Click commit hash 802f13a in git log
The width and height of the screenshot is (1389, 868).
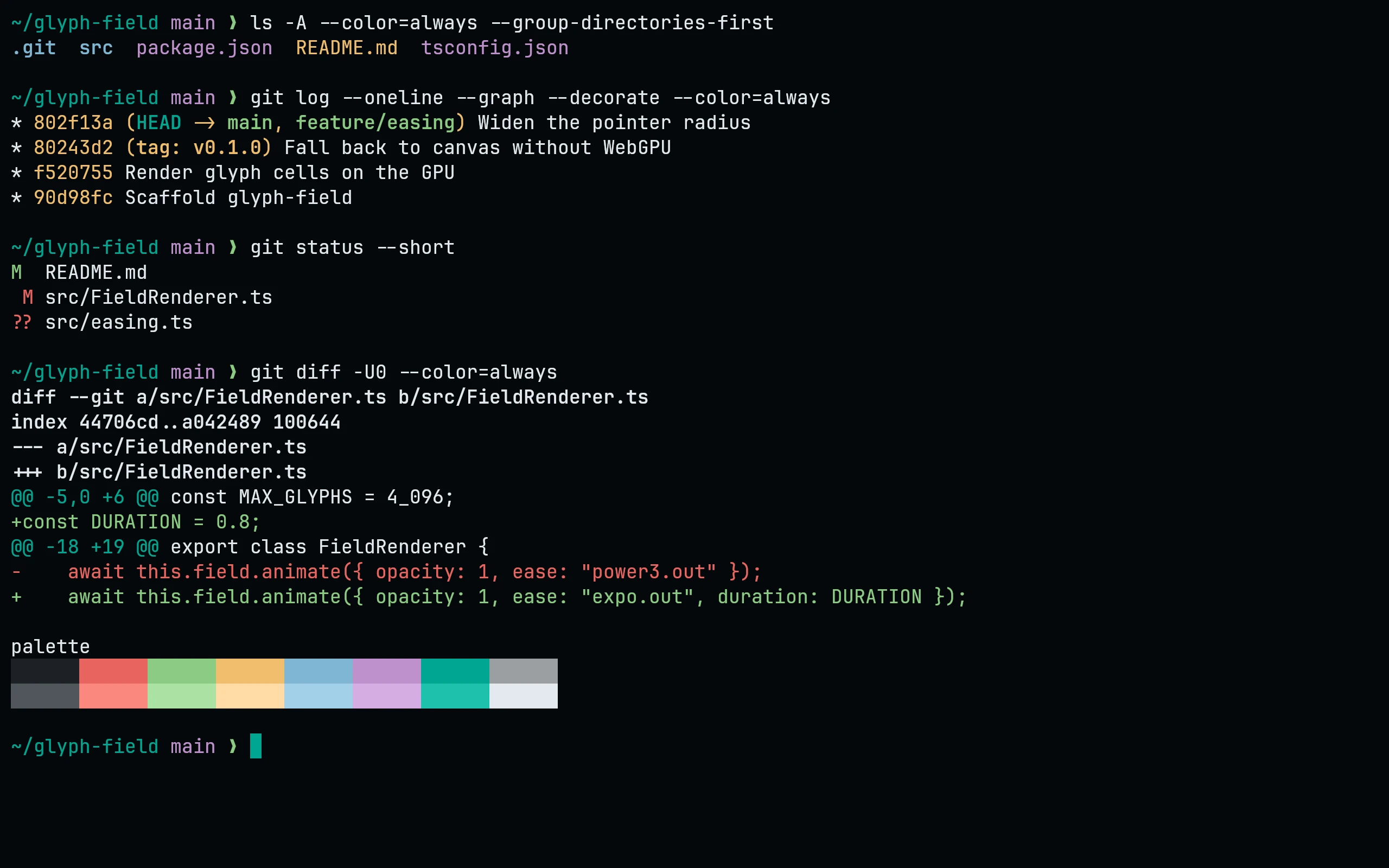click(73, 122)
